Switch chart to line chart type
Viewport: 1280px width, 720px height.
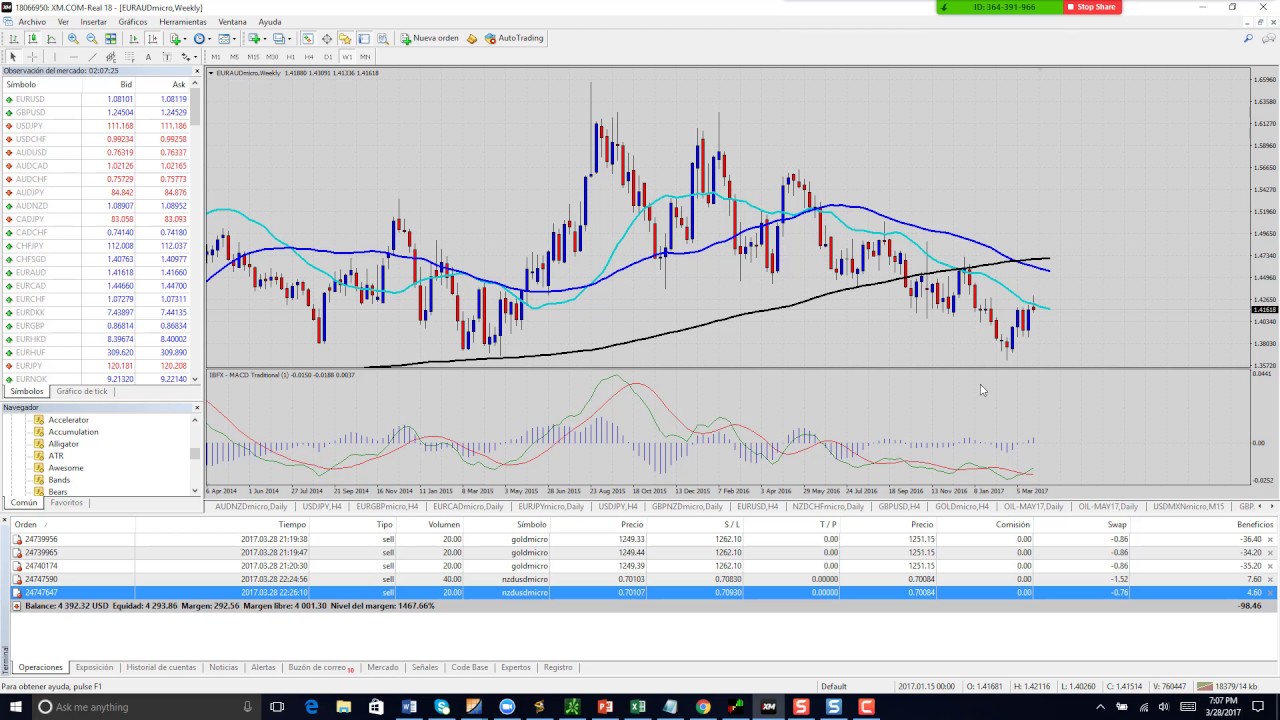click(x=52, y=38)
